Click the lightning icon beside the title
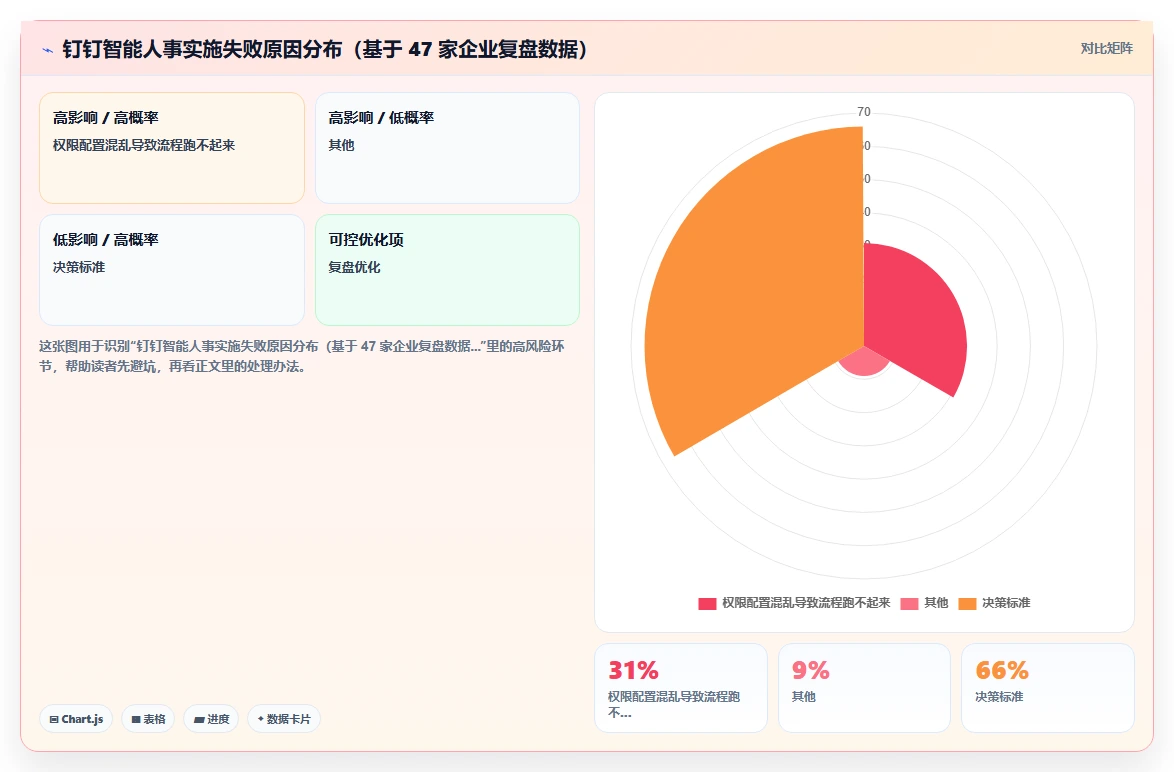Viewport: 1174px width, 772px height. pyautogui.click(x=48, y=50)
